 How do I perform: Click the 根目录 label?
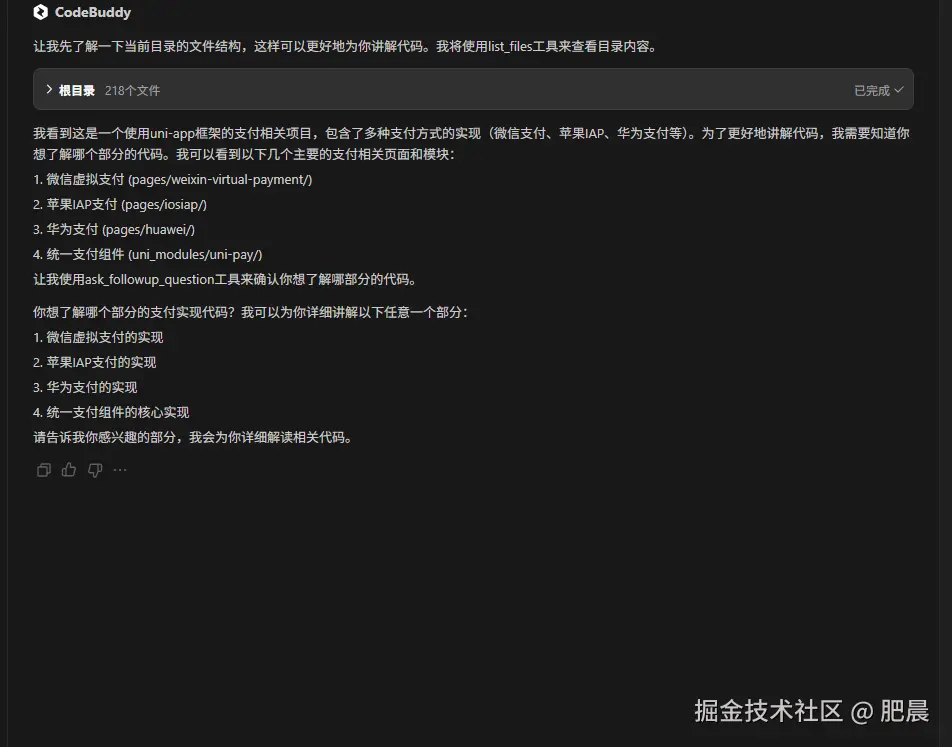pos(76,90)
